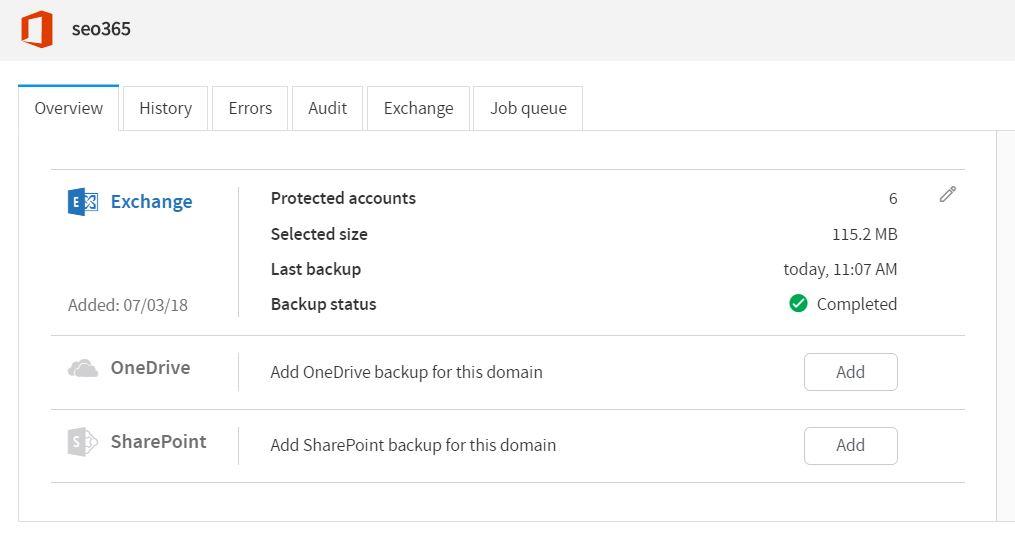This screenshot has width=1015, height=539.
Task: Click the OneDrive heading text
Action: pyautogui.click(x=151, y=368)
